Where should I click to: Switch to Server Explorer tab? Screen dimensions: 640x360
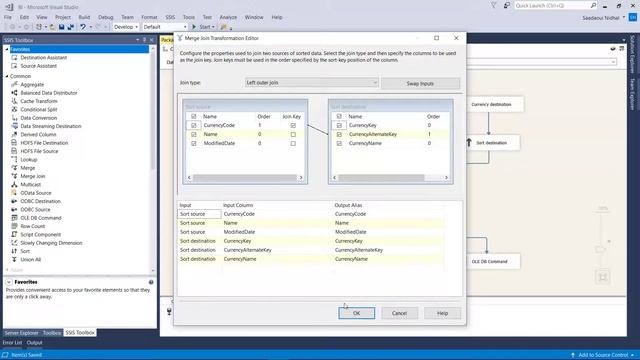(21, 333)
